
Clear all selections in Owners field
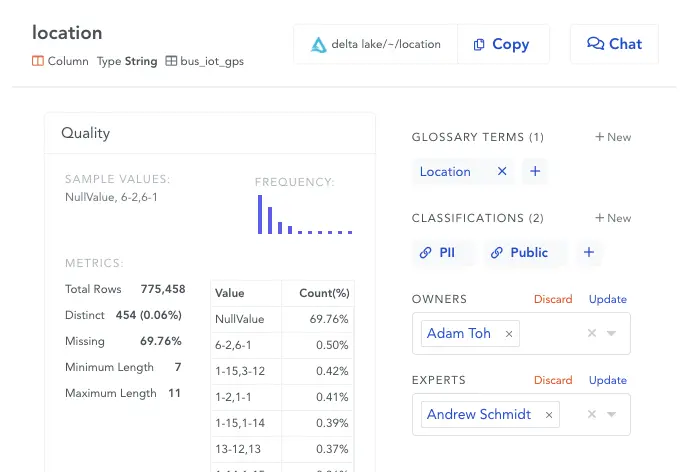592,333
